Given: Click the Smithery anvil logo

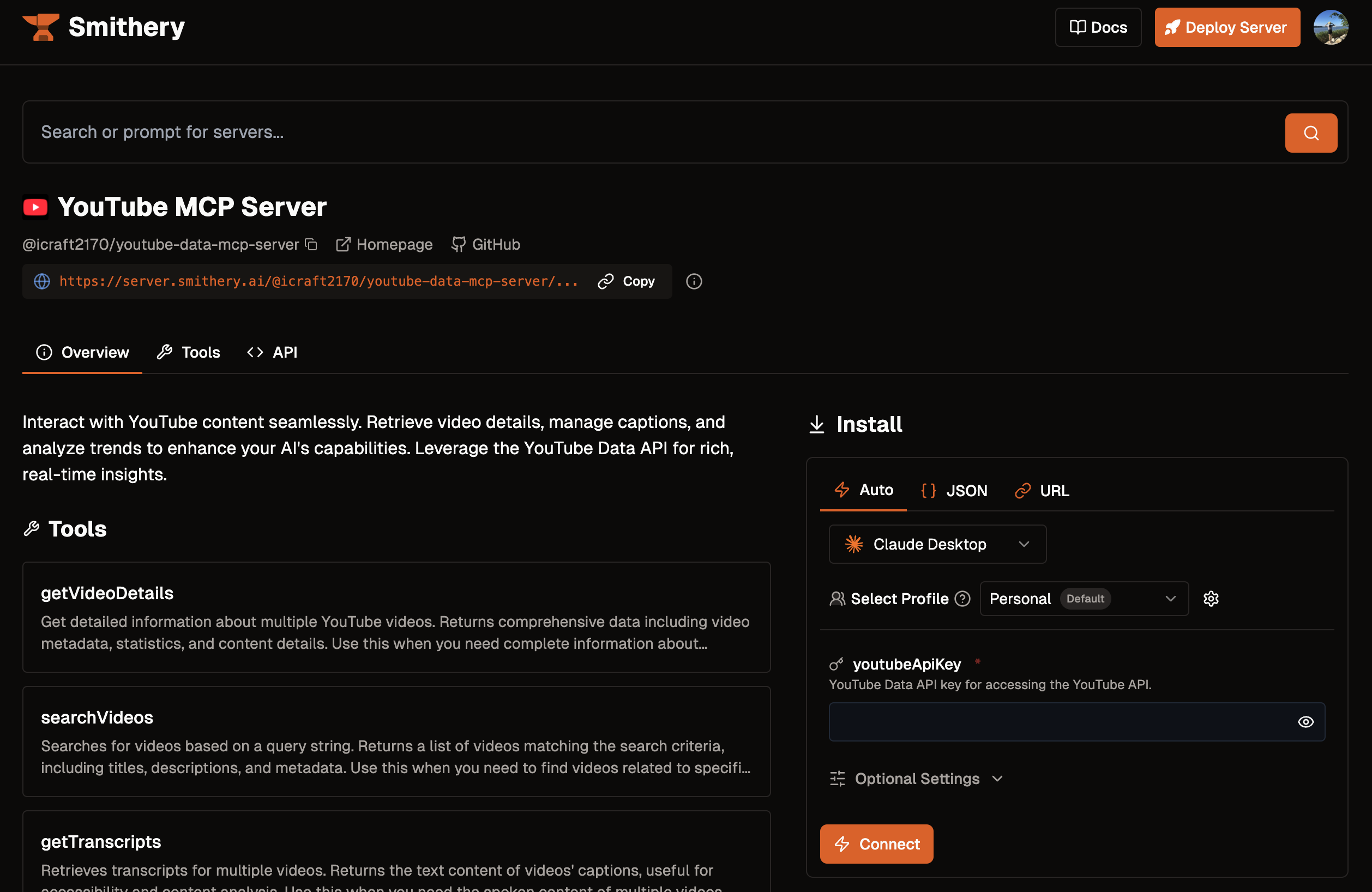Looking at the screenshot, I should 41,27.
